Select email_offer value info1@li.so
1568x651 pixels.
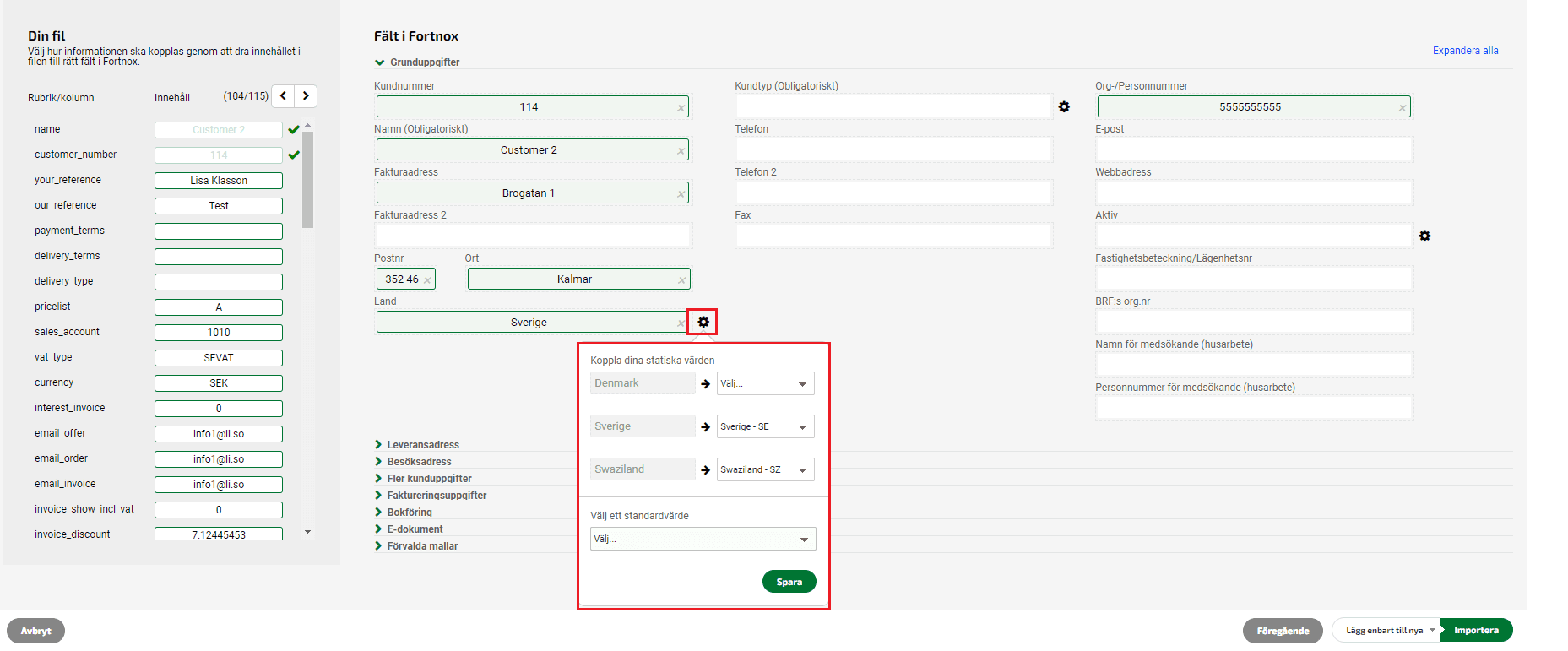tap(219, 434)
